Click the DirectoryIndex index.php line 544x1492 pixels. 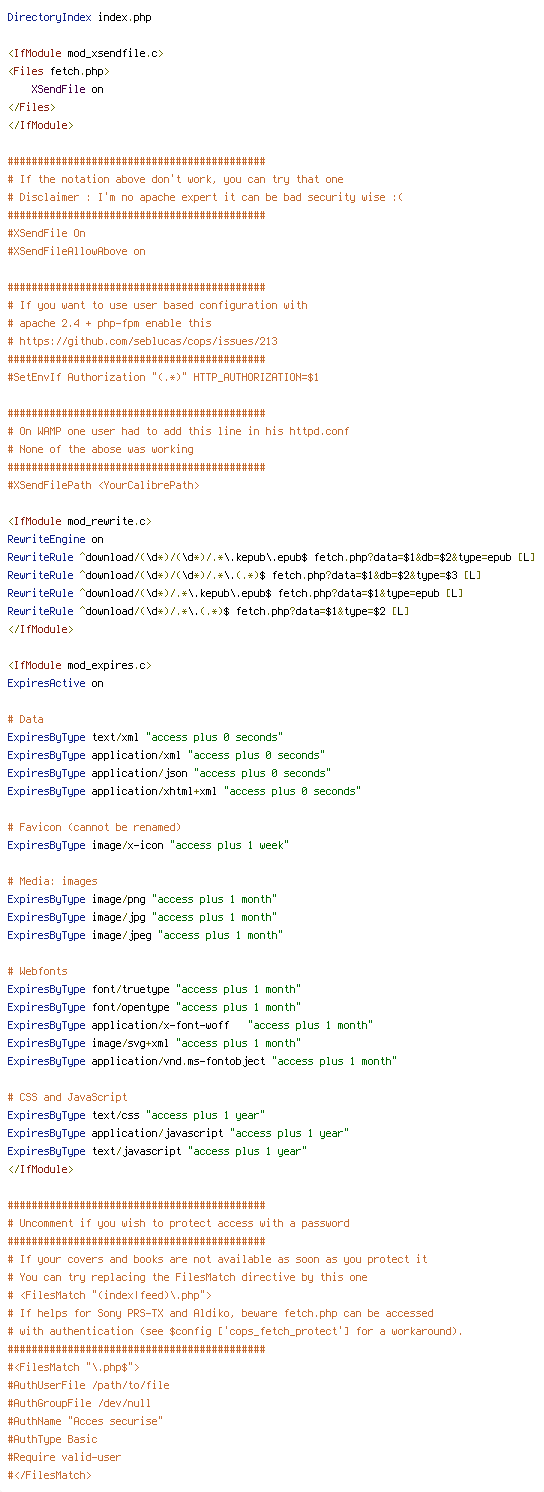coord(79,17)
